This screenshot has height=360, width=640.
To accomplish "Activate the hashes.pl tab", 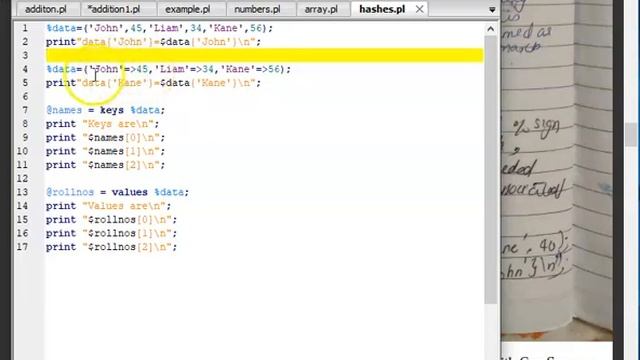I will 382,9.
